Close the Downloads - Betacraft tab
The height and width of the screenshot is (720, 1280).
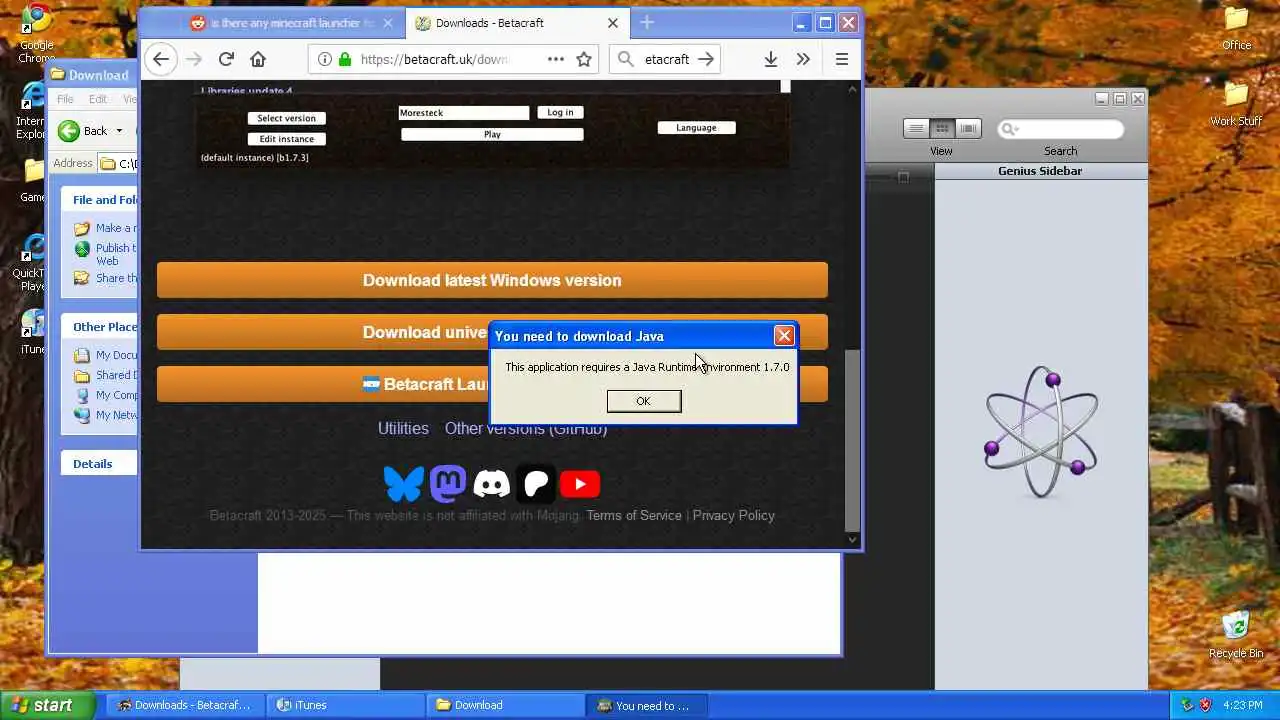pyautogui.click(x=613, y=23)
